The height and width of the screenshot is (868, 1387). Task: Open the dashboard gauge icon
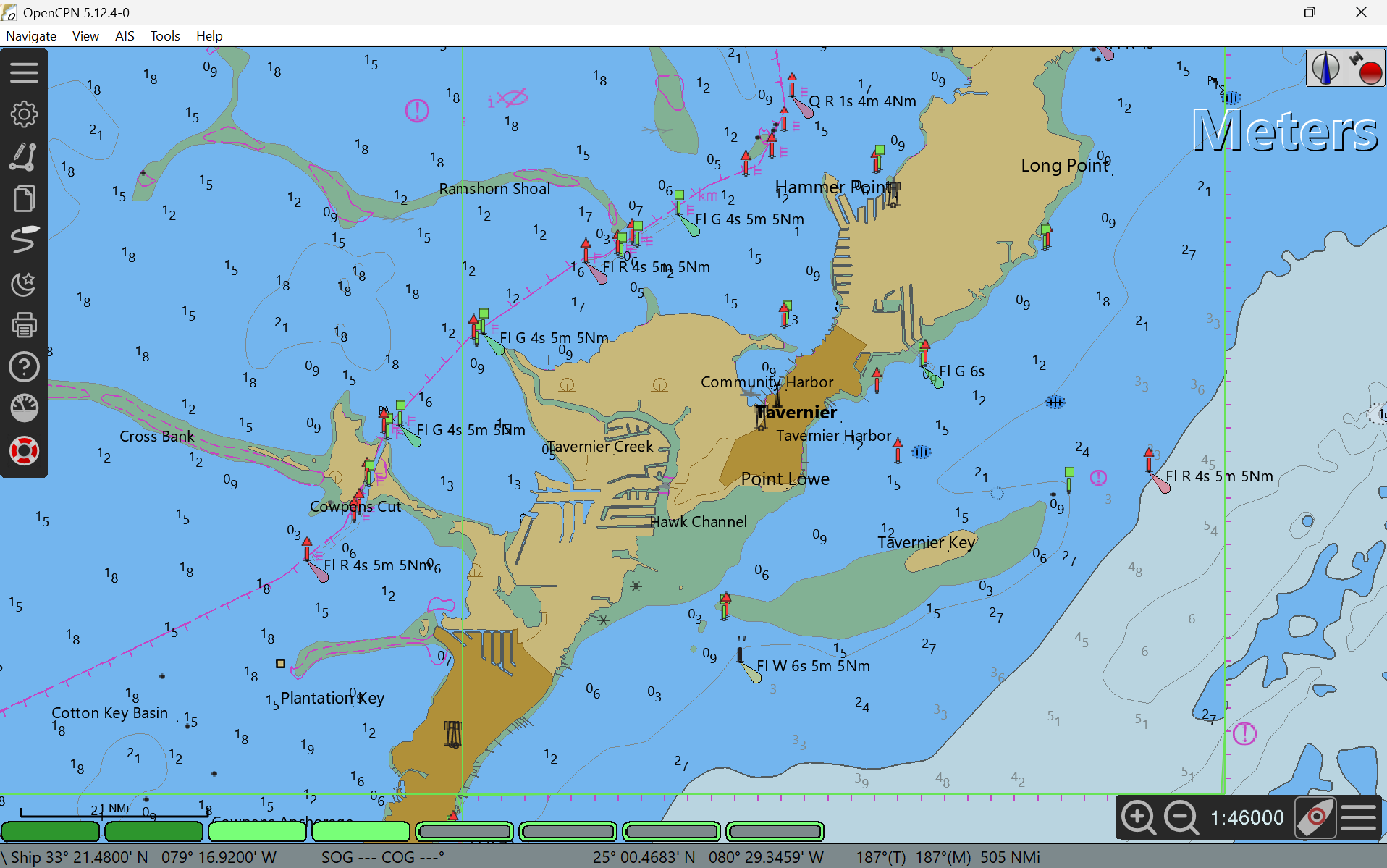[x=24, y=408]
